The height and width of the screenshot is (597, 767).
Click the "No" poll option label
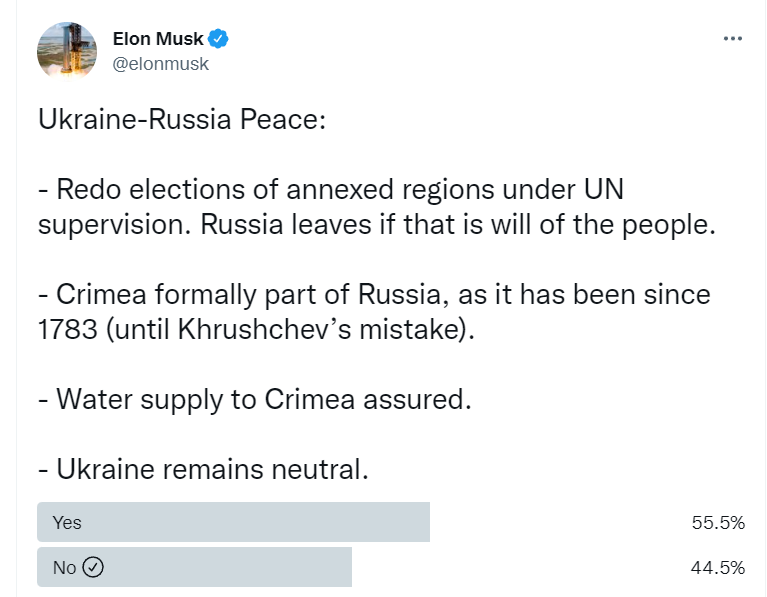64,568
